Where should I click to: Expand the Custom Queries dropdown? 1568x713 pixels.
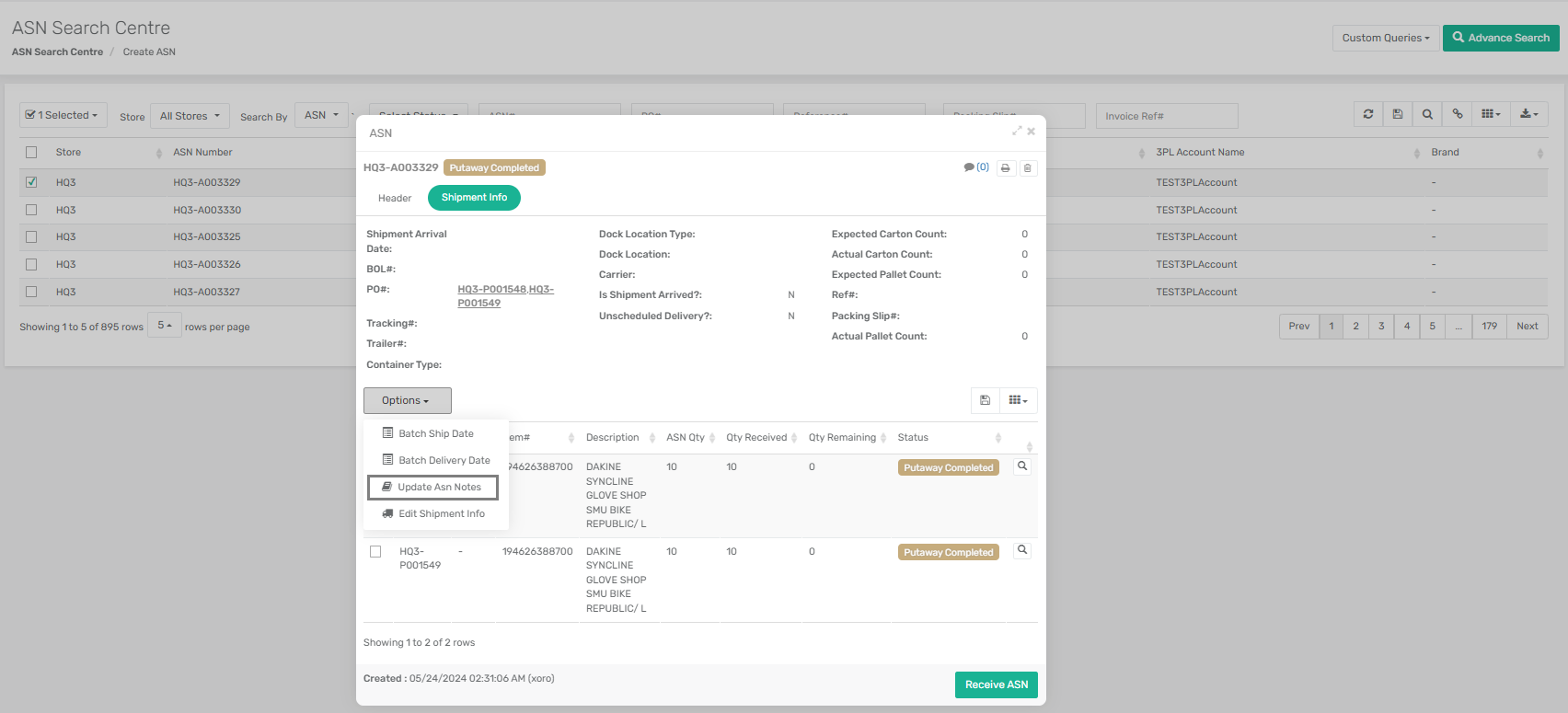pyautogui.click(x=1385, y=38)
